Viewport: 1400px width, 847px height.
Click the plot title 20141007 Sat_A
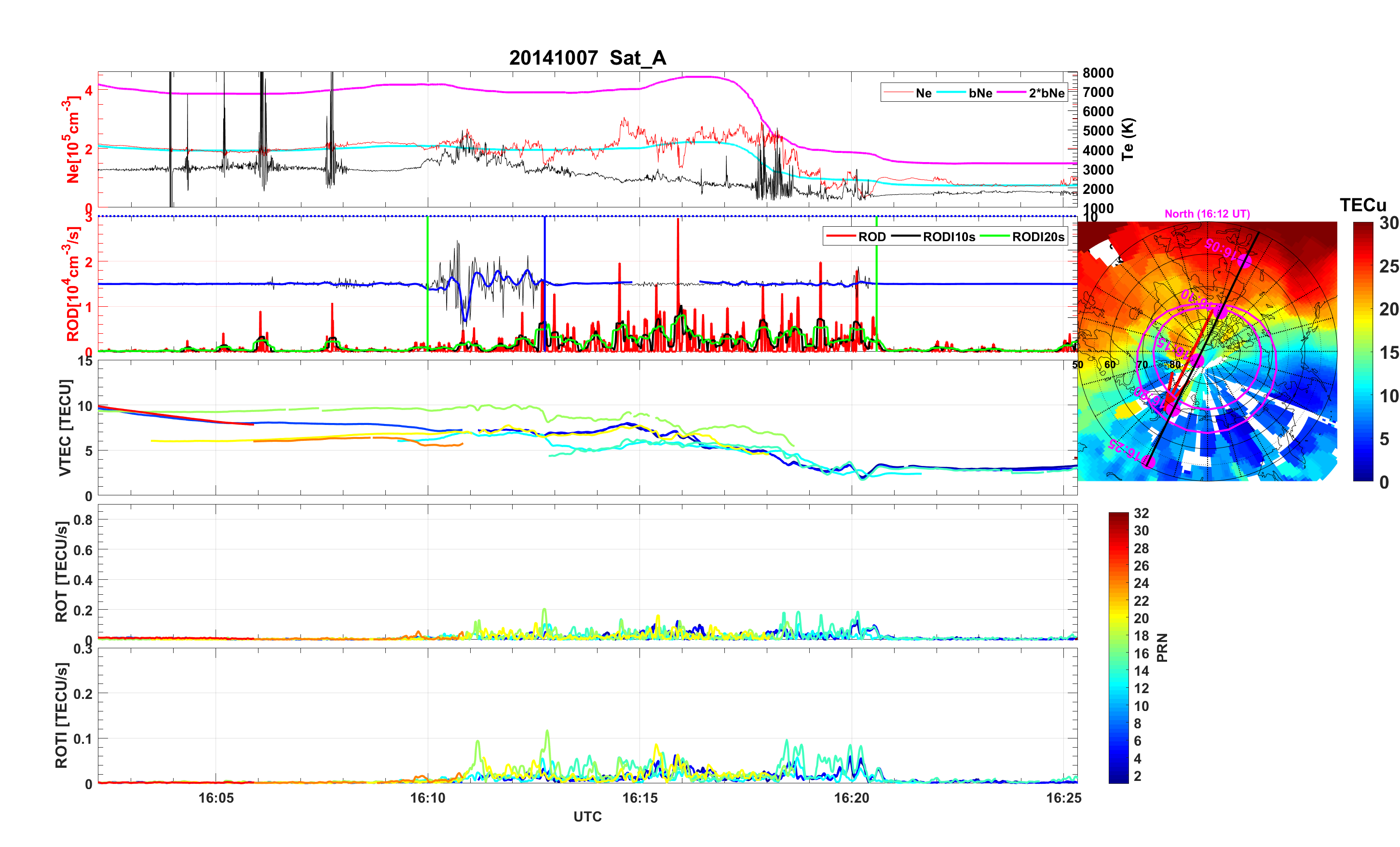click(x=587, y=58)
